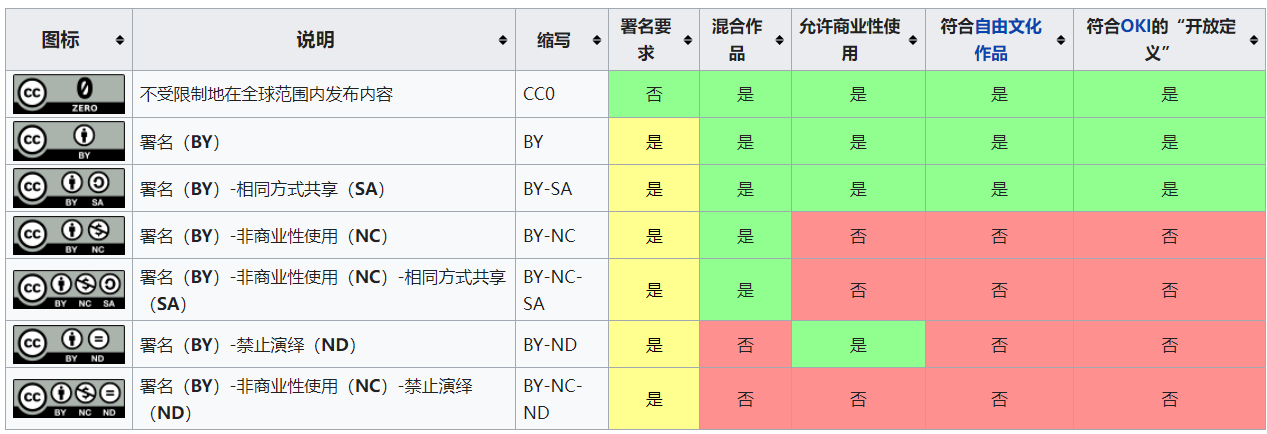Click the red 否 cell for BY-ND 混合作品
Screen dimensions: 1267x434
[745, 344]
